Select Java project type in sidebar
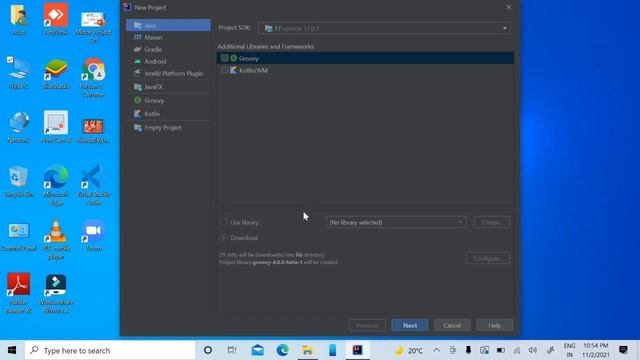The width and height of the screenshot is (640, 360). pos(168,25)
